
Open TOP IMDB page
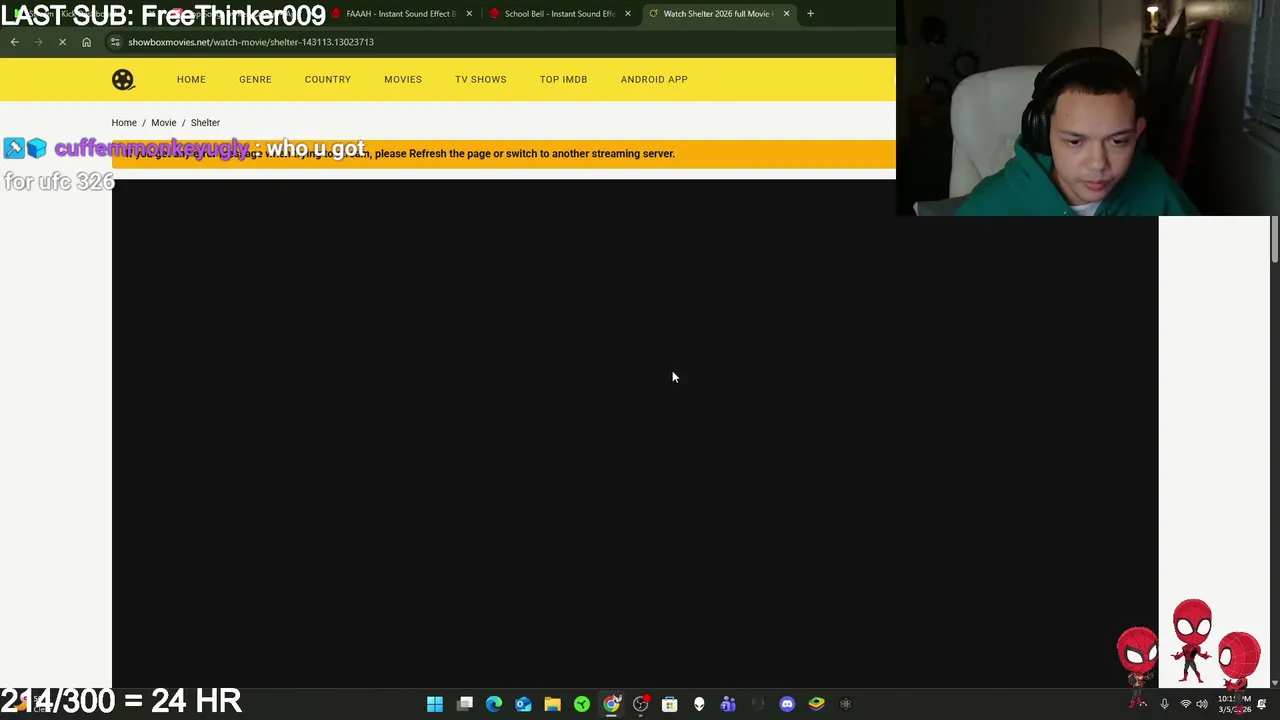pyautogui.click(x=564, y=79)
